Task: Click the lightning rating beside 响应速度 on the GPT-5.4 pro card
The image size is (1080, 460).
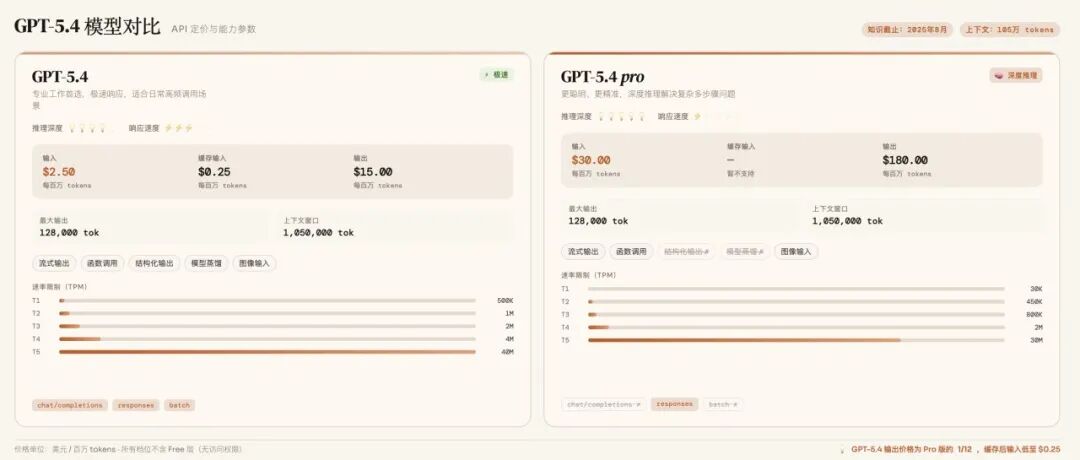Action: [715, 116]
